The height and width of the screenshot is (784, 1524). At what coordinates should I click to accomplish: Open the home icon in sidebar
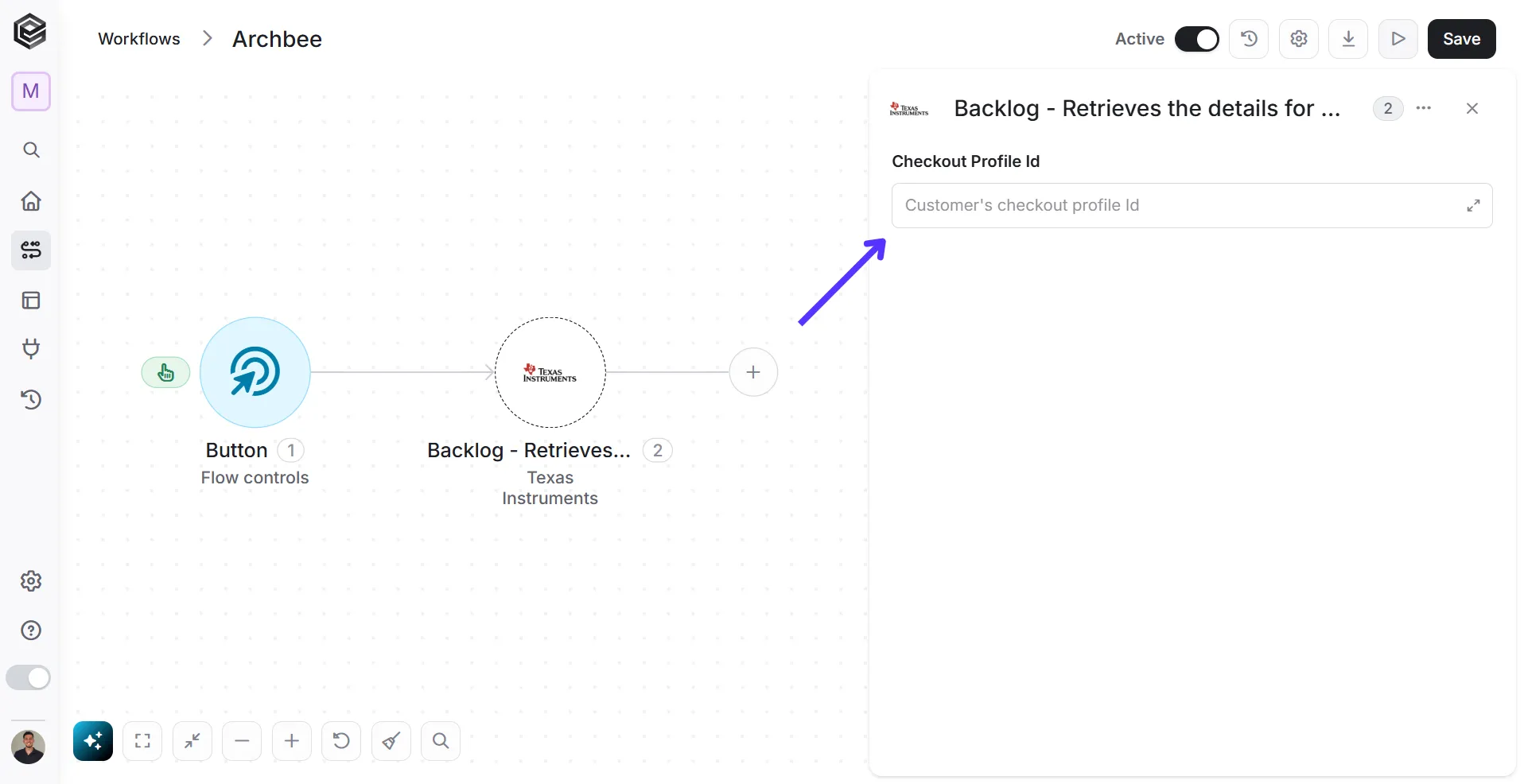coord(31,200)
